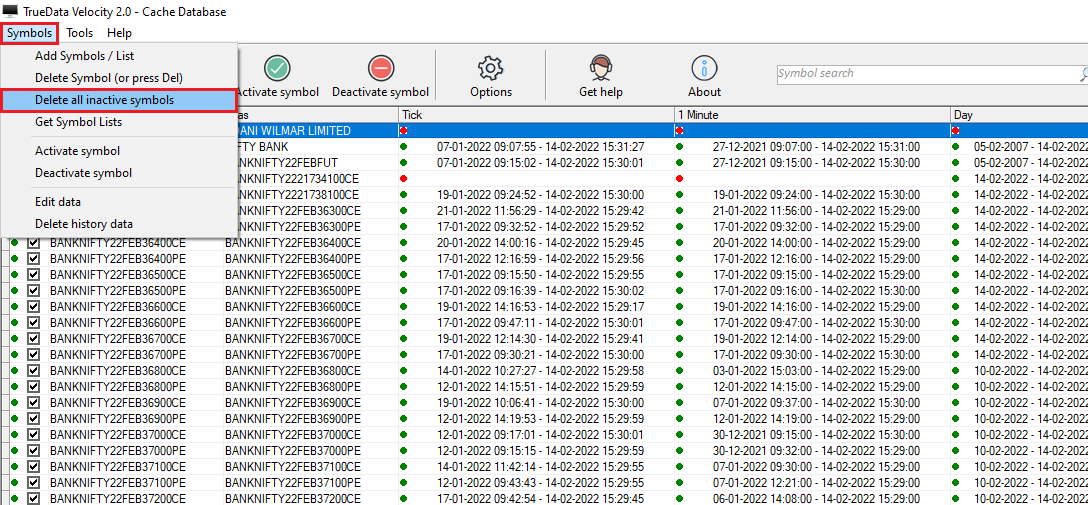The width and height of the screenshot is (1088, 505).
Task: Toggle checkbox for BANKNIFTY22FEB37100CE
Action: point(33,465)
